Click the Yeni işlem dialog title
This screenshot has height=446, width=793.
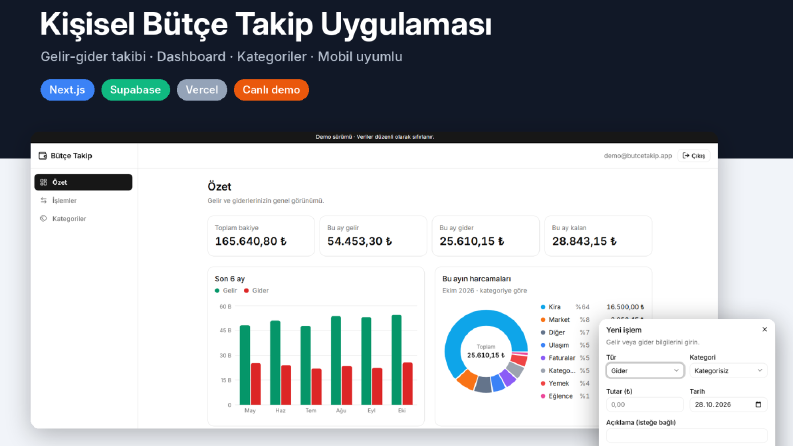(x=624, y=330)
